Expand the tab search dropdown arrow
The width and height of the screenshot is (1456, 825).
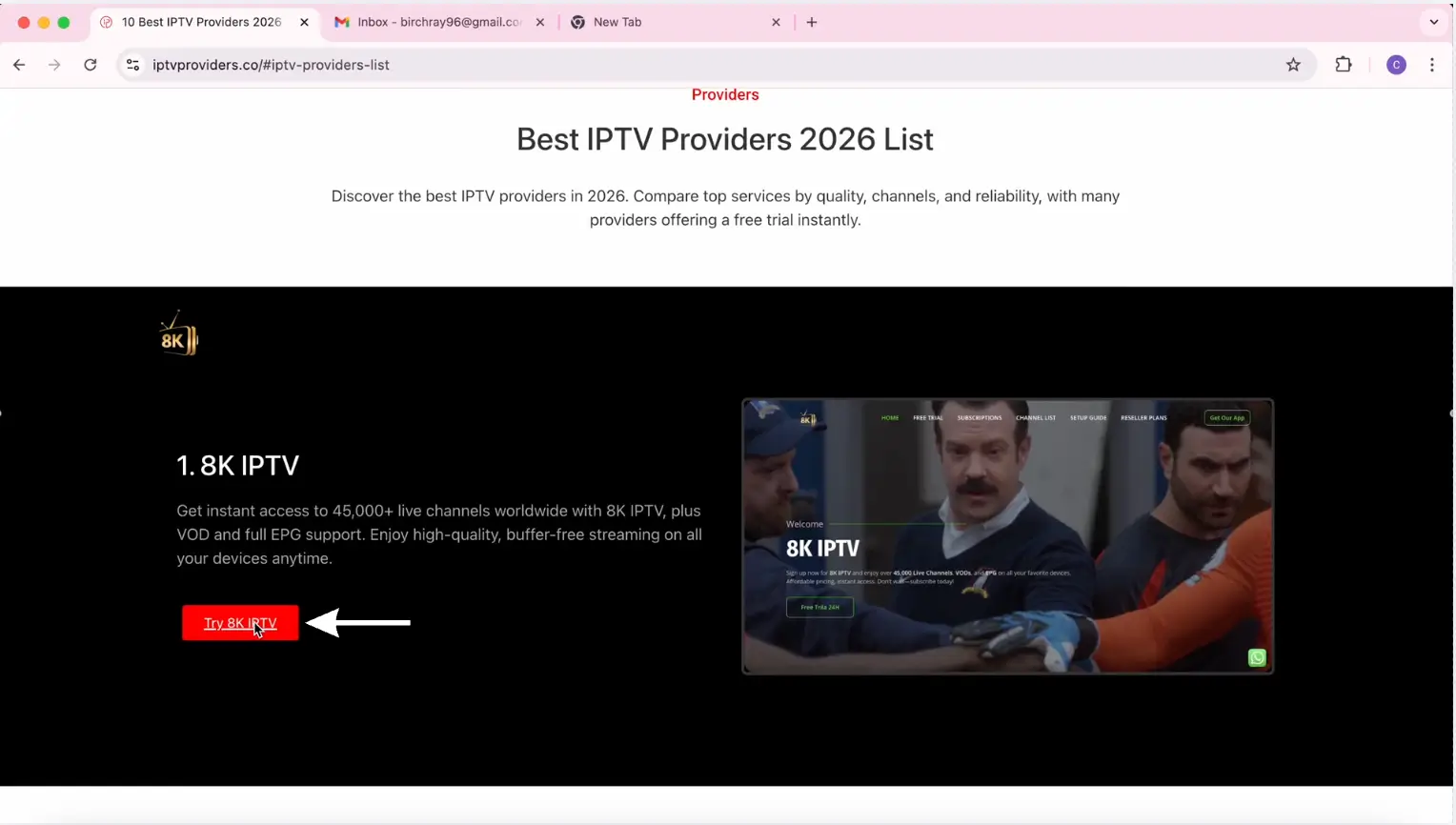pyautogui.click(x=1434, y=22)
